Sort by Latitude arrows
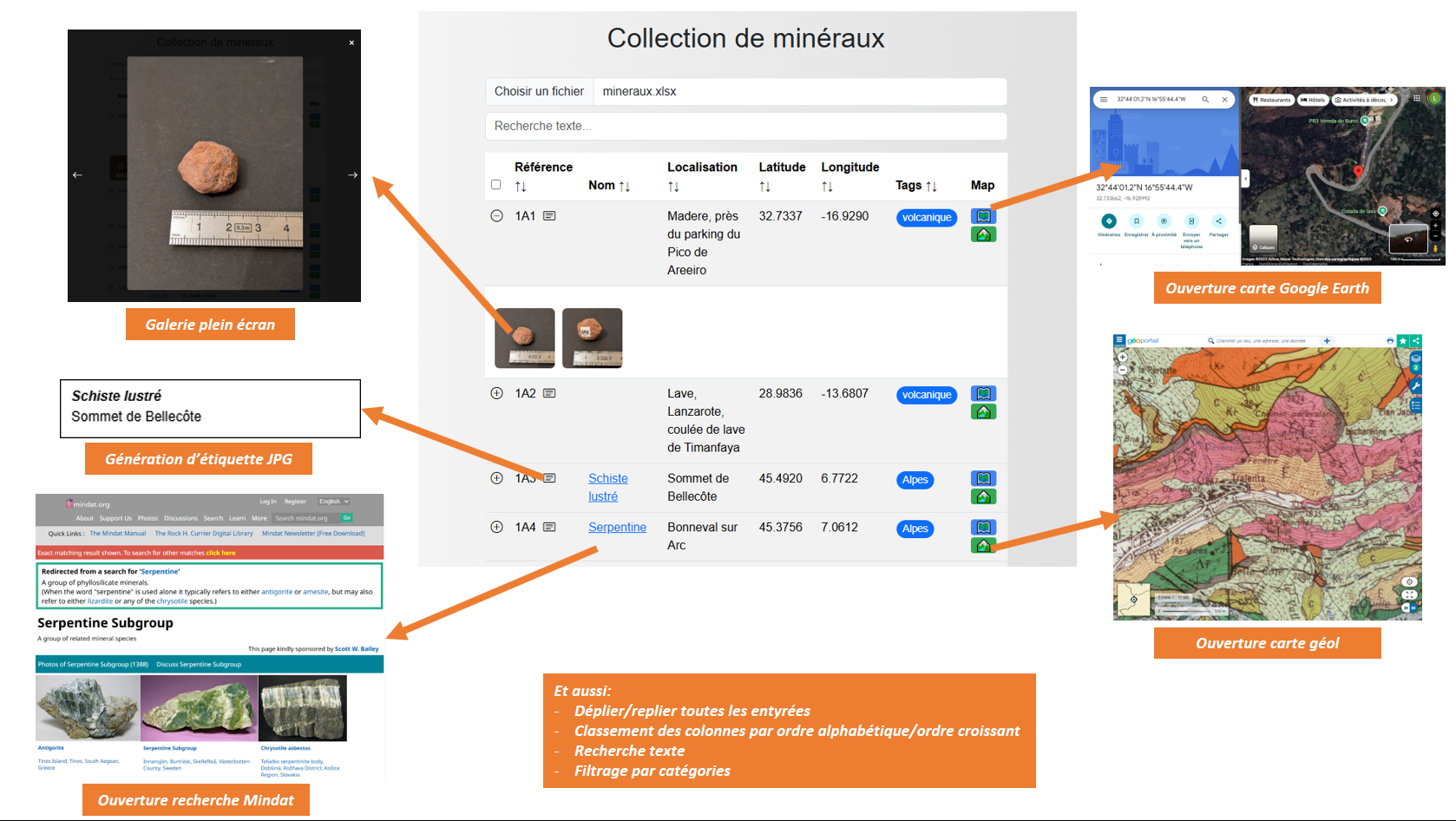This screenshot has height=821, width=1456. point(764,187)
